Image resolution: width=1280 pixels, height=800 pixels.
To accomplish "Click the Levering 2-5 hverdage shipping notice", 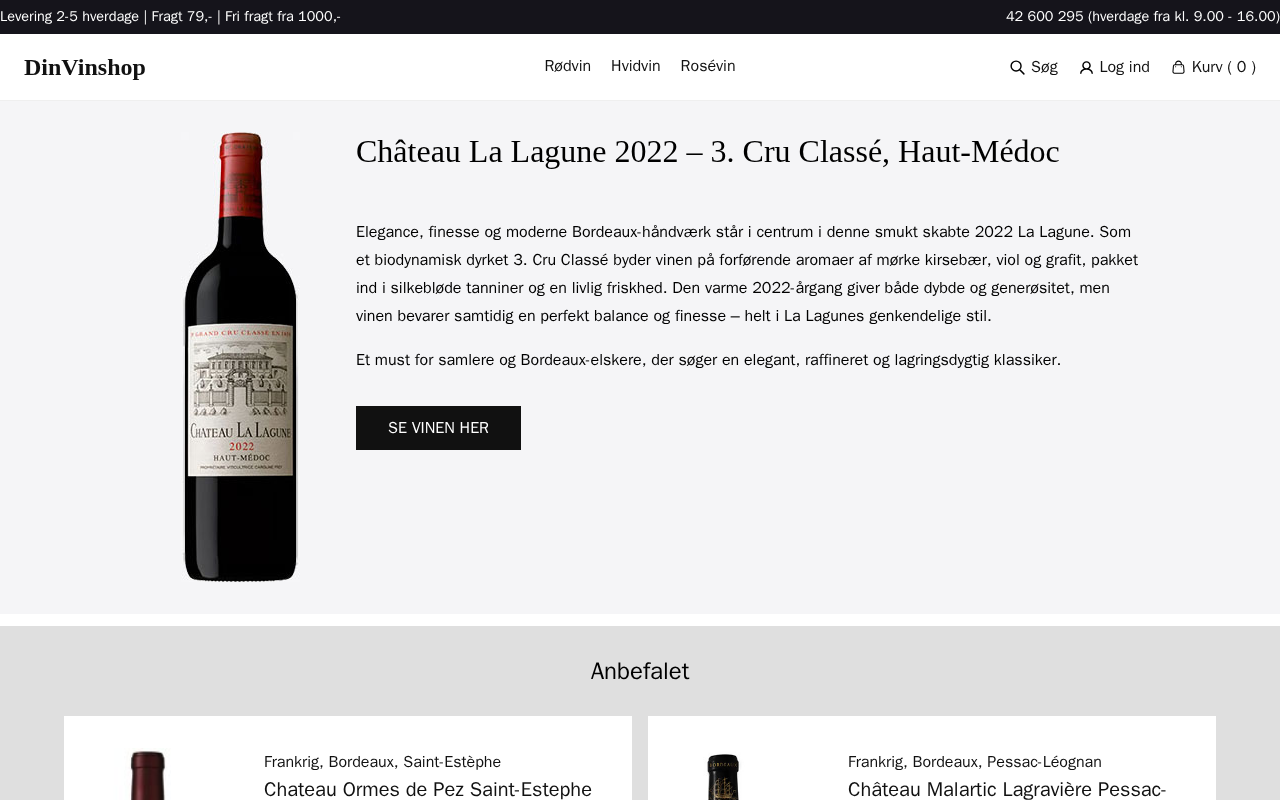I will pos(69,16).
